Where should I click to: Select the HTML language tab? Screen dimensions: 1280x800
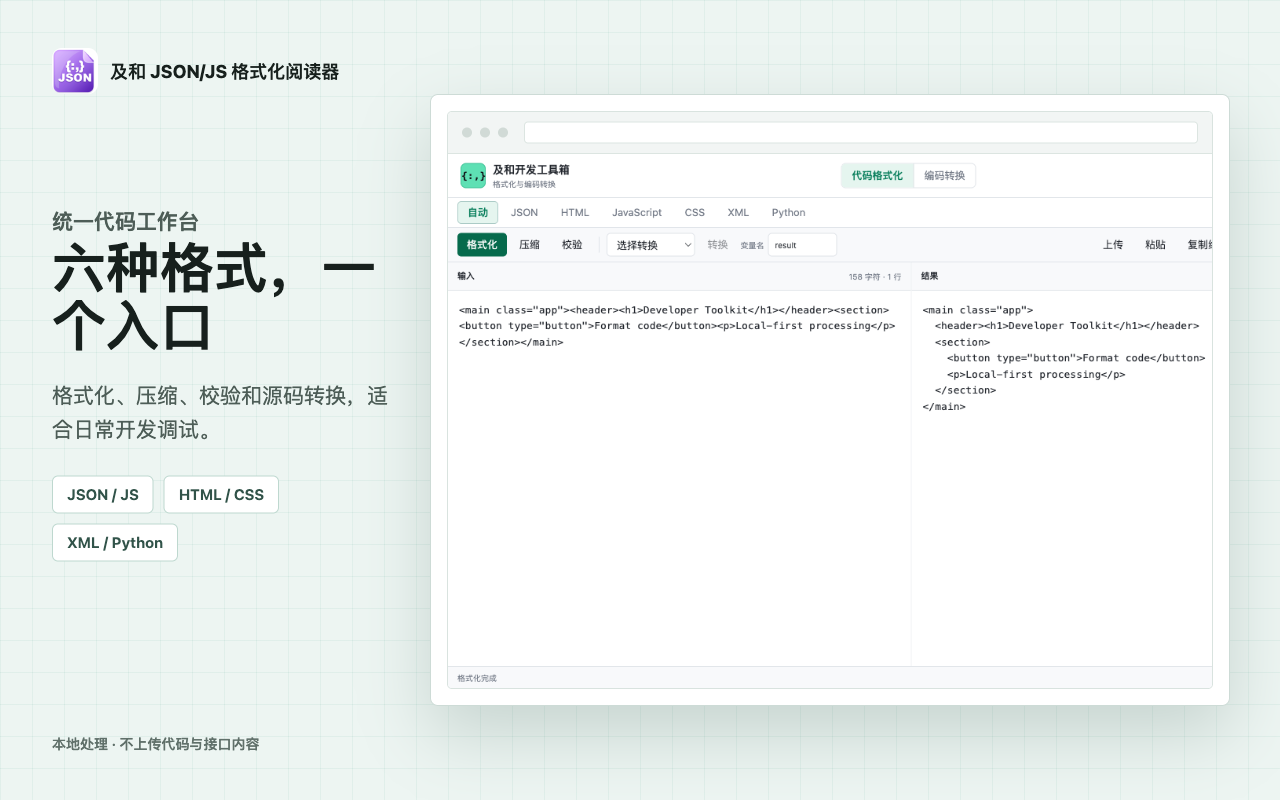coord(575,213)
